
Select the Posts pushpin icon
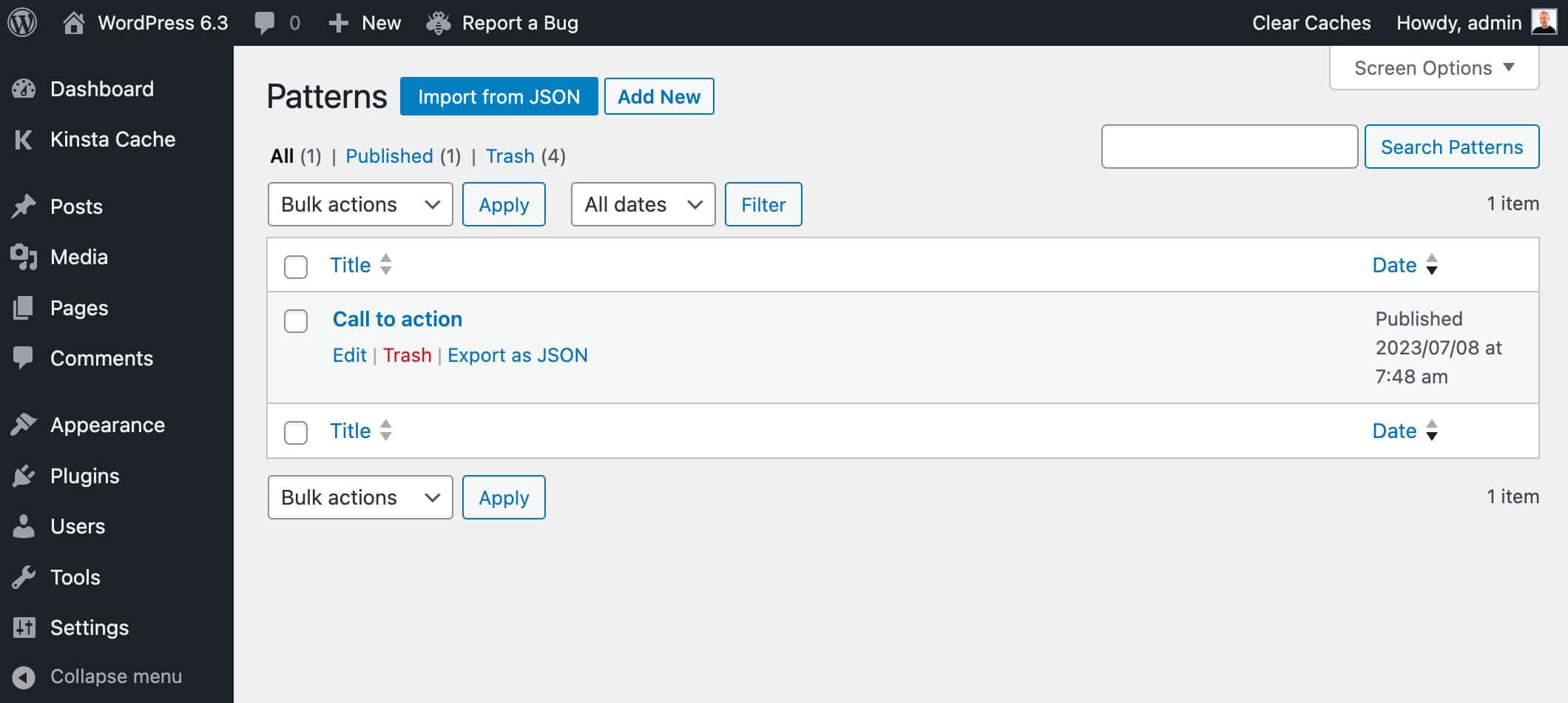24,206
